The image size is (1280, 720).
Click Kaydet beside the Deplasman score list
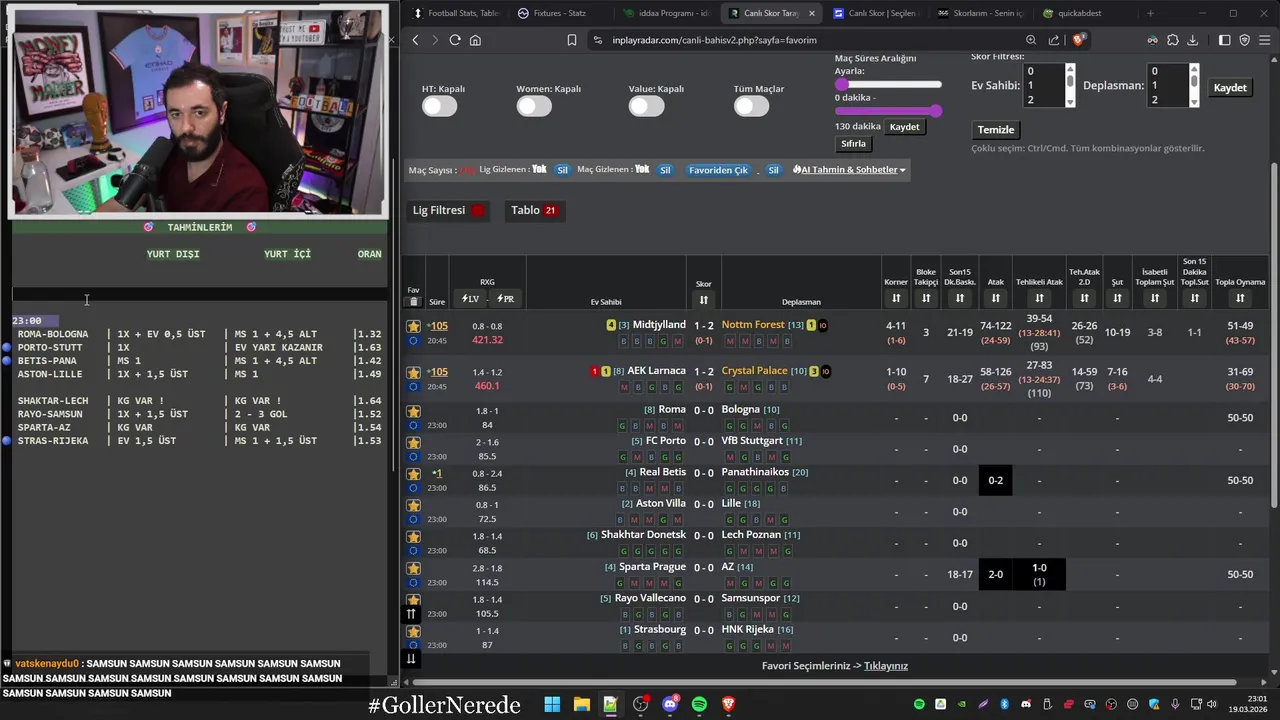click(1230, 88)
